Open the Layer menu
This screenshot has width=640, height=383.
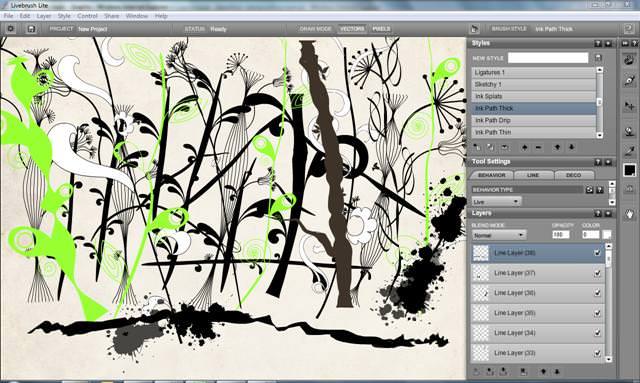pos(44,16)
